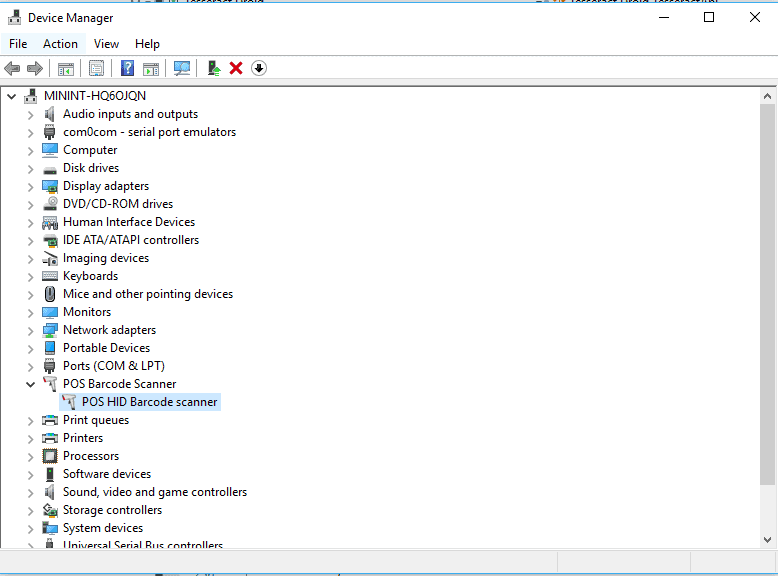Expand the Print queues category
The width and height of the screenshot is (778, 576).
click(x=30, y=421)
